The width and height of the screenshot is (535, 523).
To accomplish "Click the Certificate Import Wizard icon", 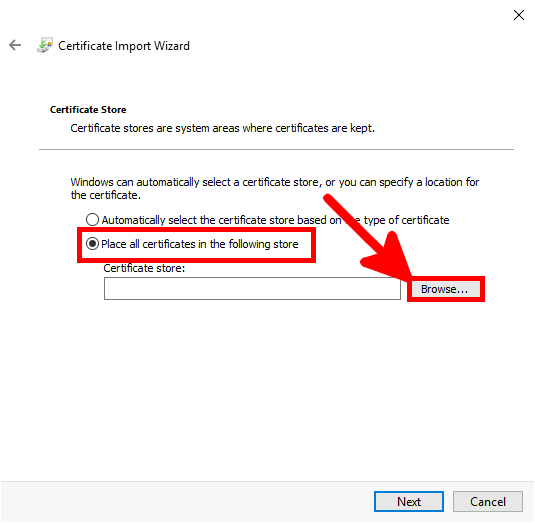I will [45, 45].
